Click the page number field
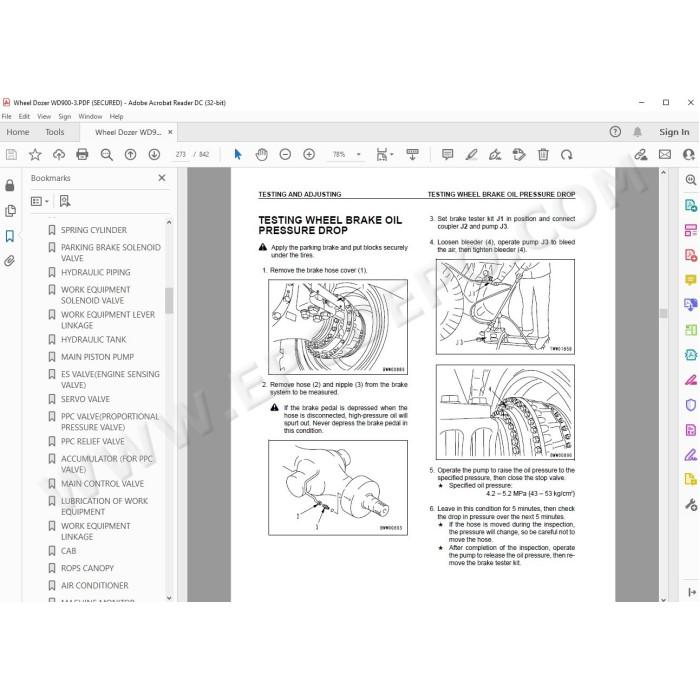Viewport: 700px width, 700px height. tap(180, 154)
